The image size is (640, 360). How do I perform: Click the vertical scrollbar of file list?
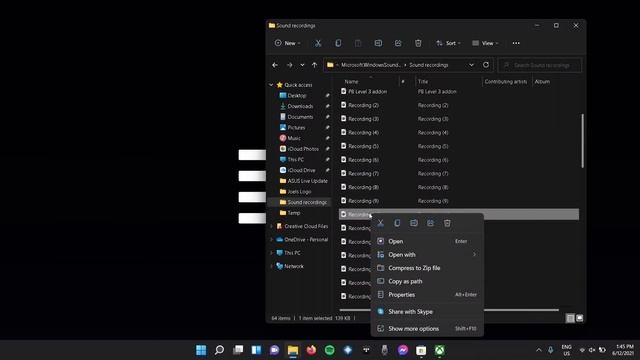(582, 141)
